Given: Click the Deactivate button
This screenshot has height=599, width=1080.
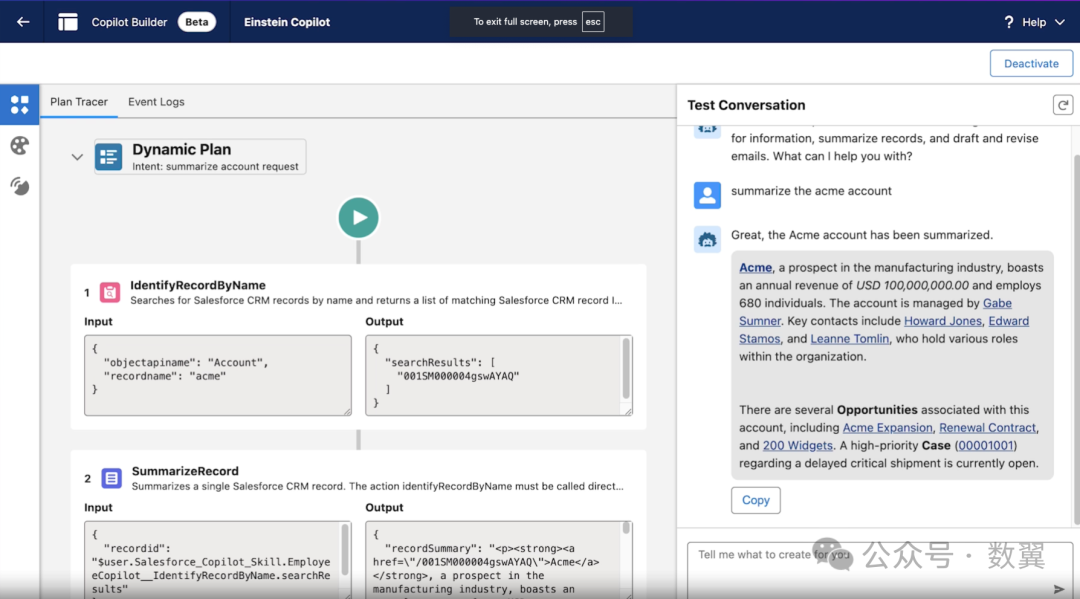Looking at the screenshot, I should pos(1031,63).
